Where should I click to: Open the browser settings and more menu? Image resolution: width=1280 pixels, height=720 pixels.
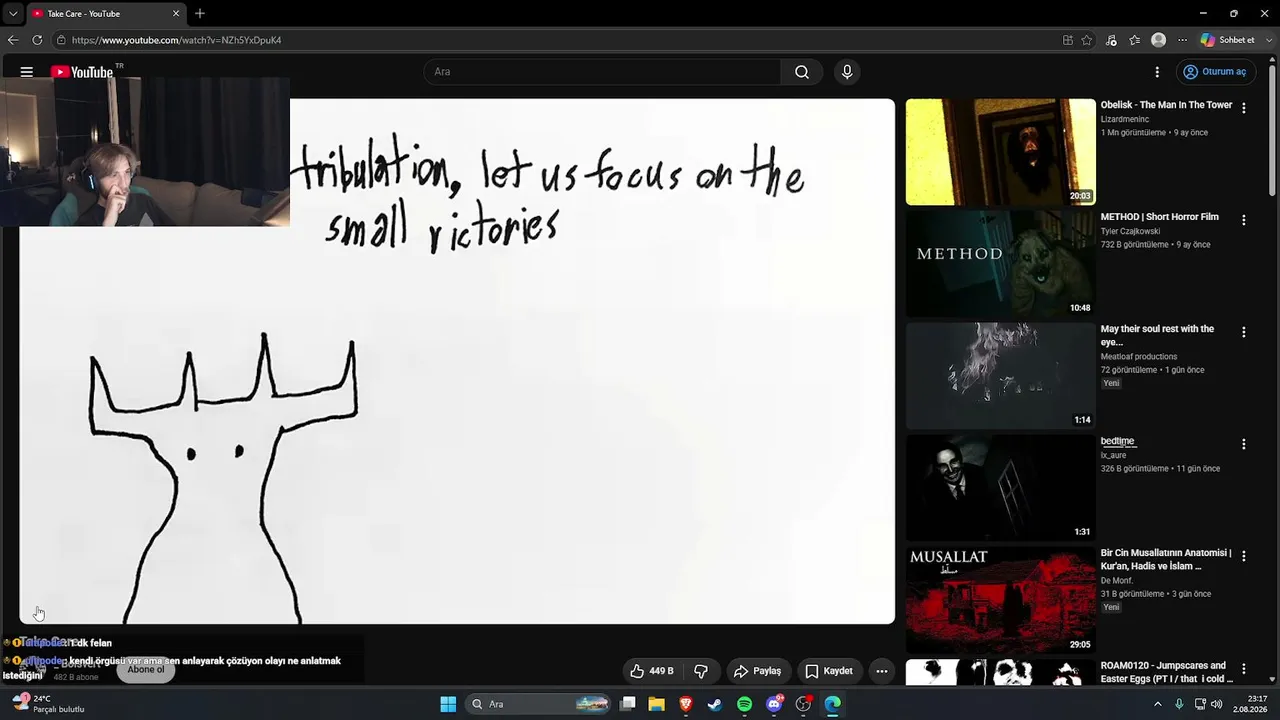(x=1182, y=40)
